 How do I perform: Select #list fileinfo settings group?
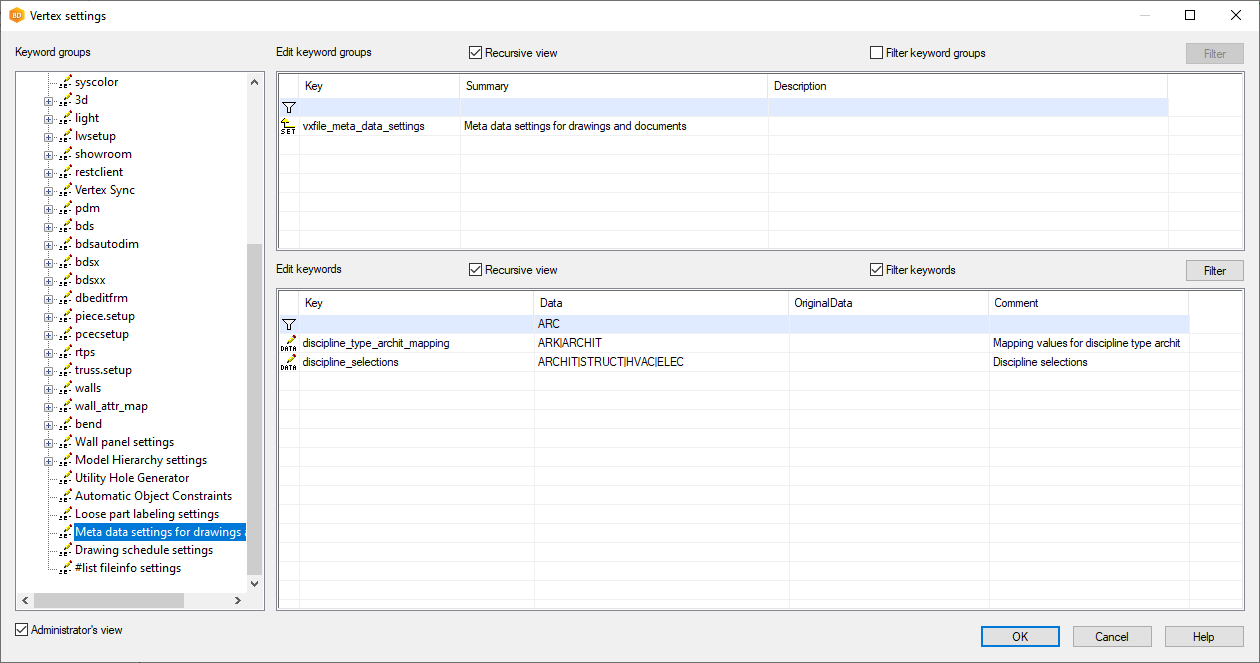(127, 568)
